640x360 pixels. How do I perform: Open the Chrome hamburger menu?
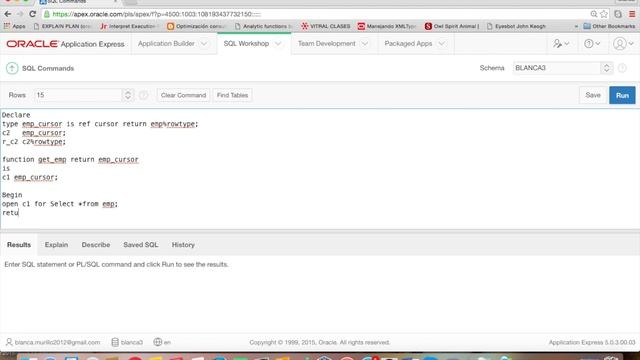click(632, 14)
